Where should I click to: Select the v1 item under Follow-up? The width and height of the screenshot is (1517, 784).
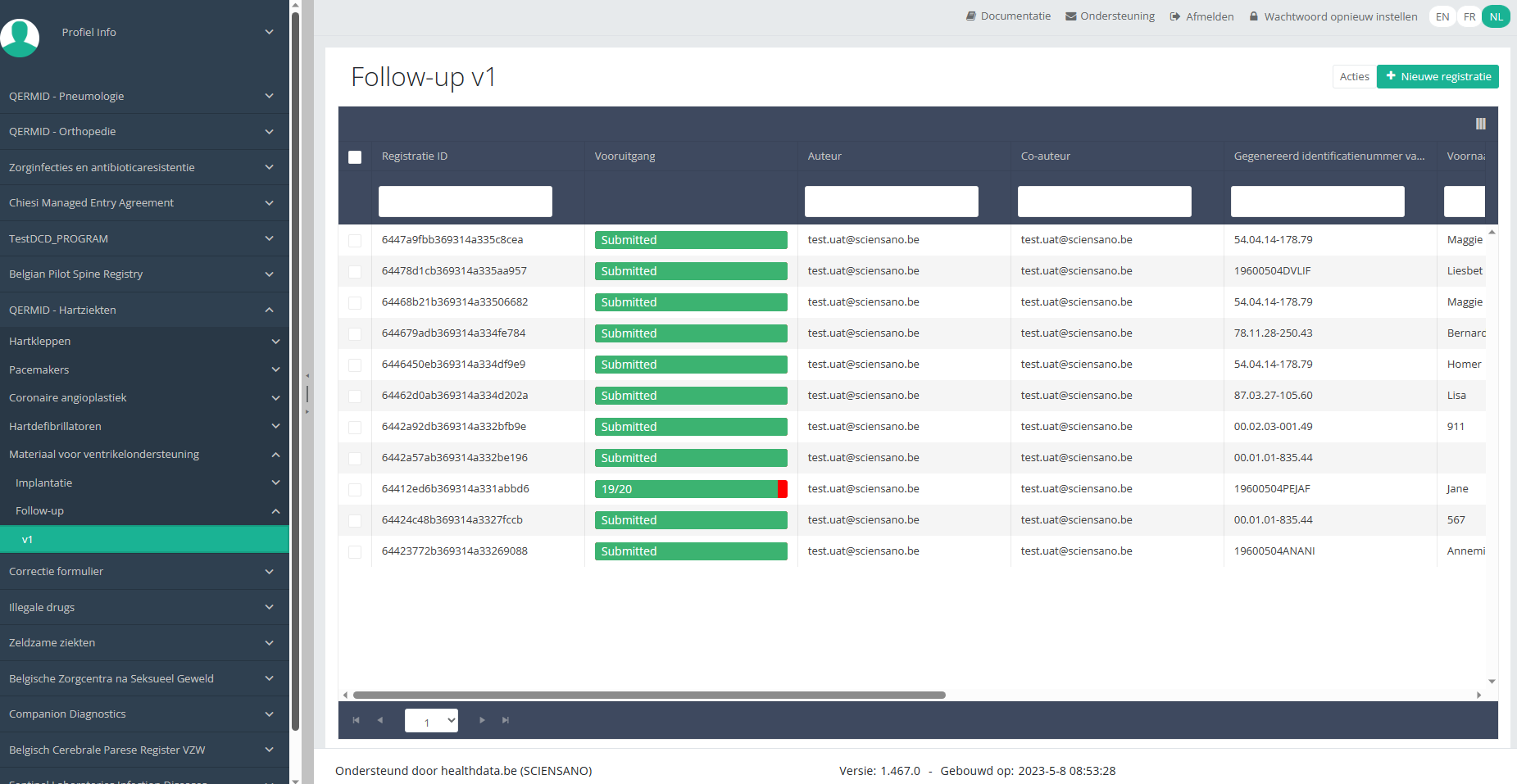pyautogui.click(x=144, y=539)
